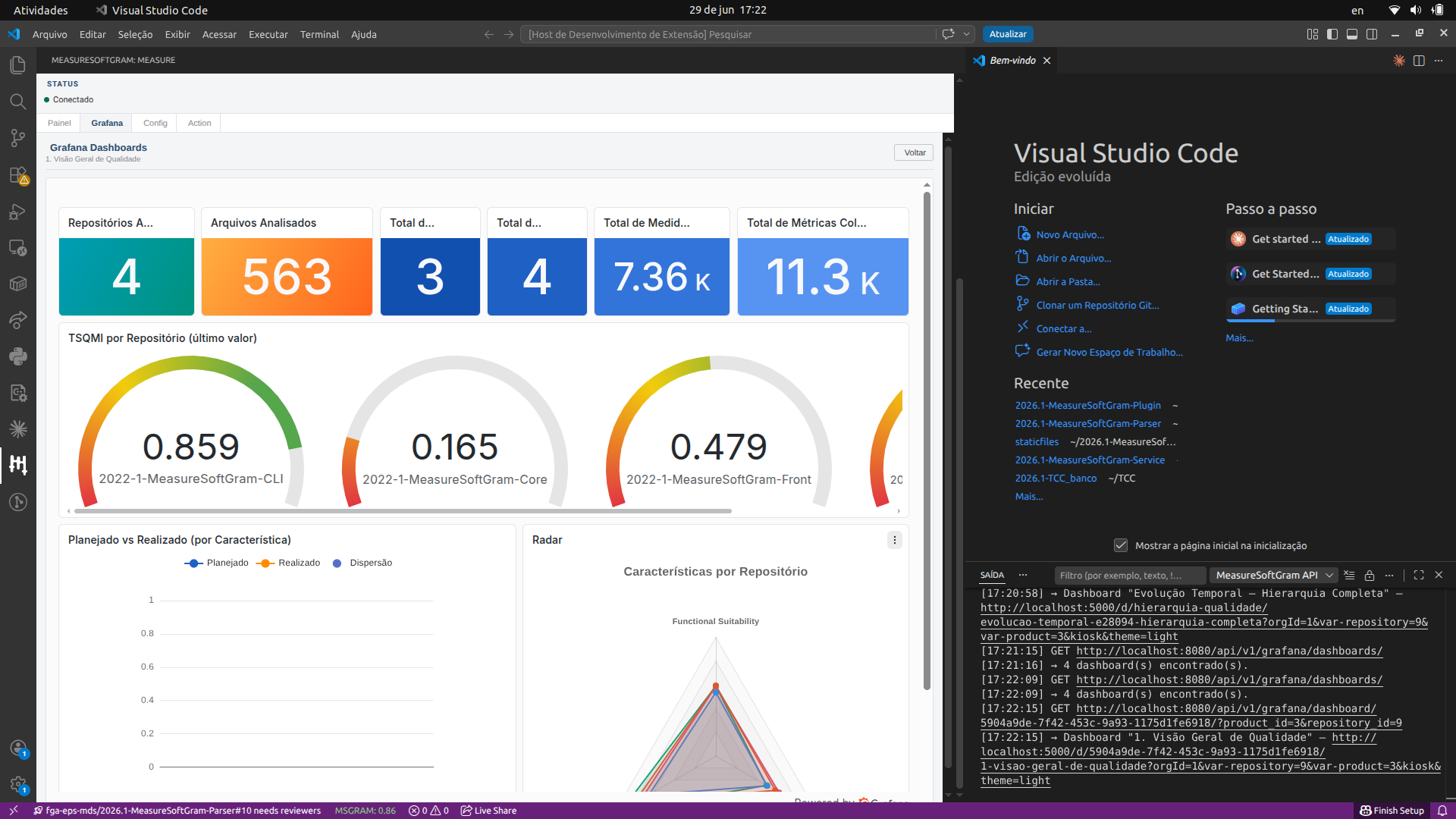
Task: Toggle the bottom panel visibility
Action: [1352, 34]
